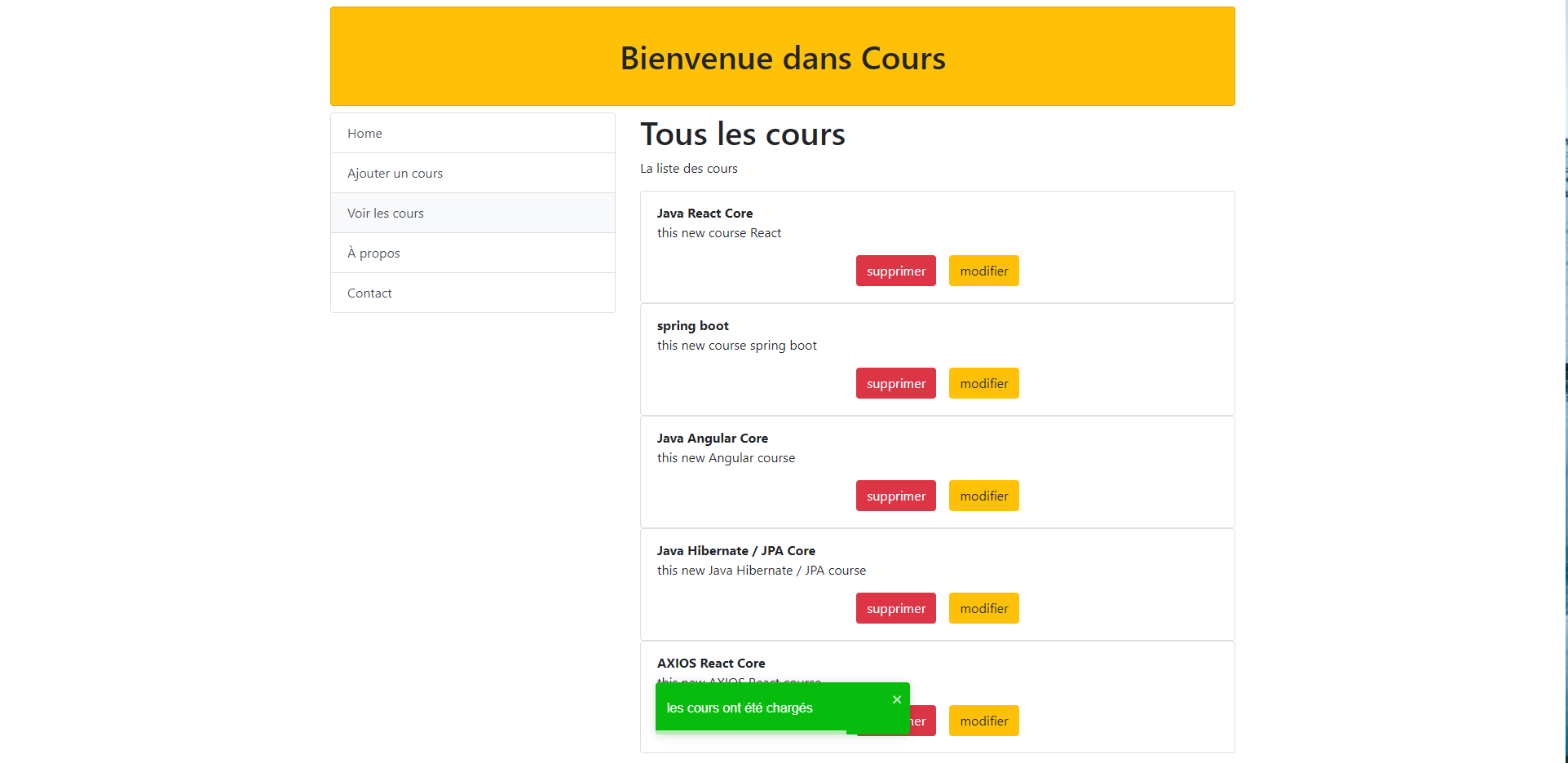Click the Bienvenue dans Cours banner
This screenshot has width=1568, height=763.
[782, 58]
